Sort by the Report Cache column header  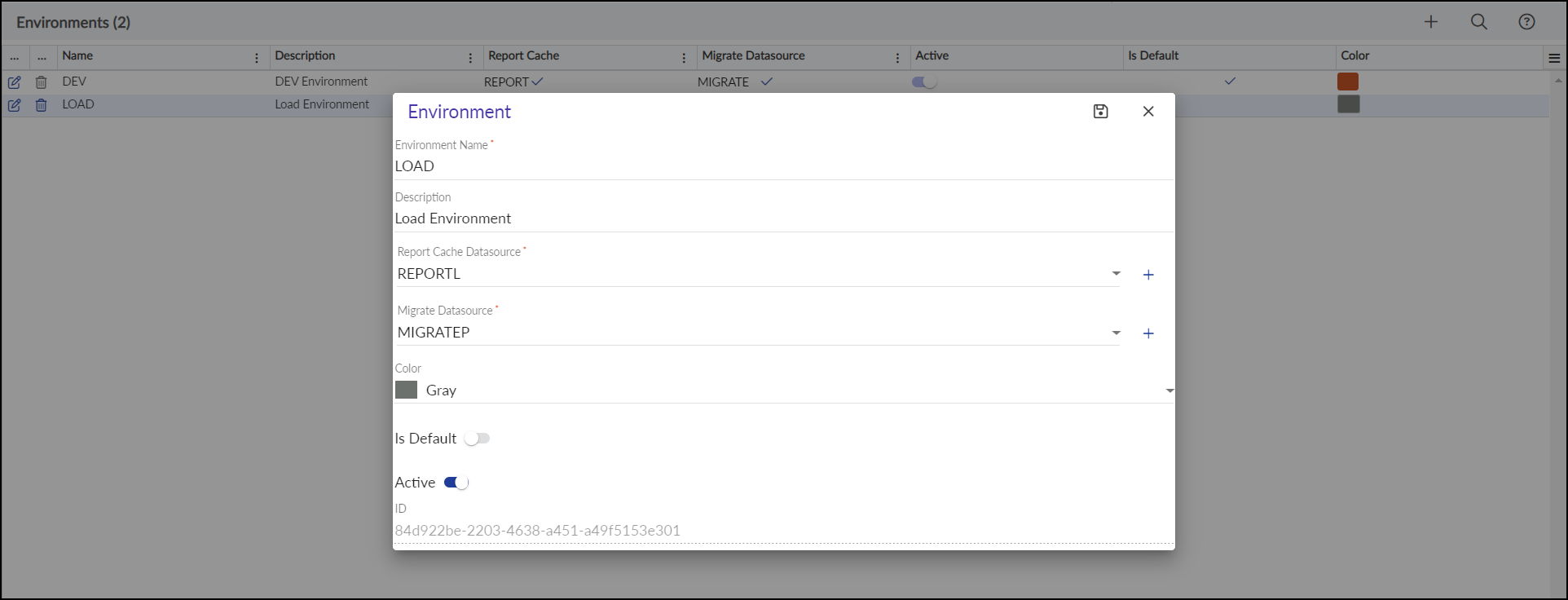tap(523, 55)
